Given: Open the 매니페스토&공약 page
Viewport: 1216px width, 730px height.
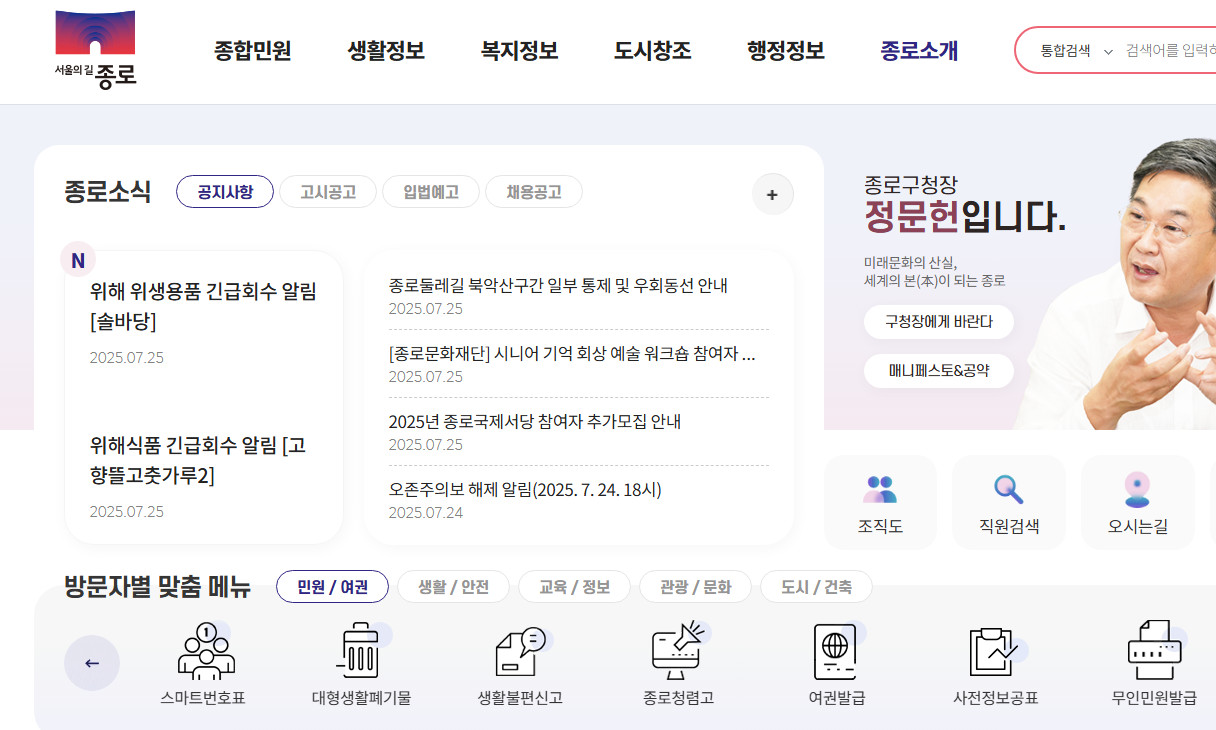Looking at the screenshot, I should click(938, 370).
